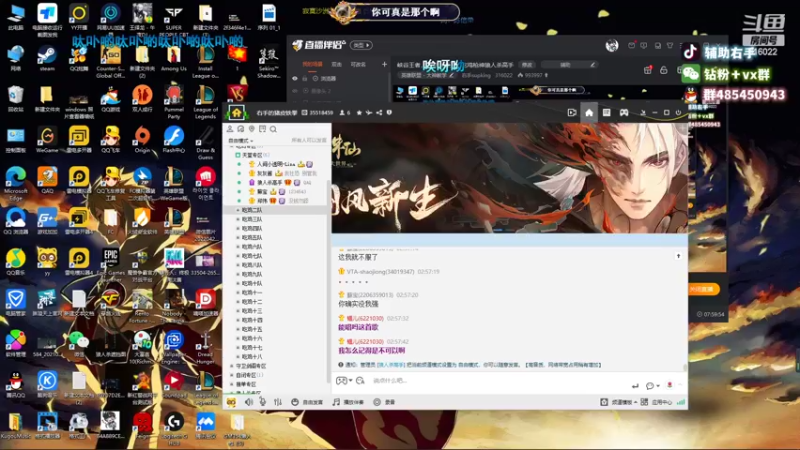The height and width of the screenshot is (450, 800).
Task: Toggle the padlock icon next to gift box
Action: [664, 70]
